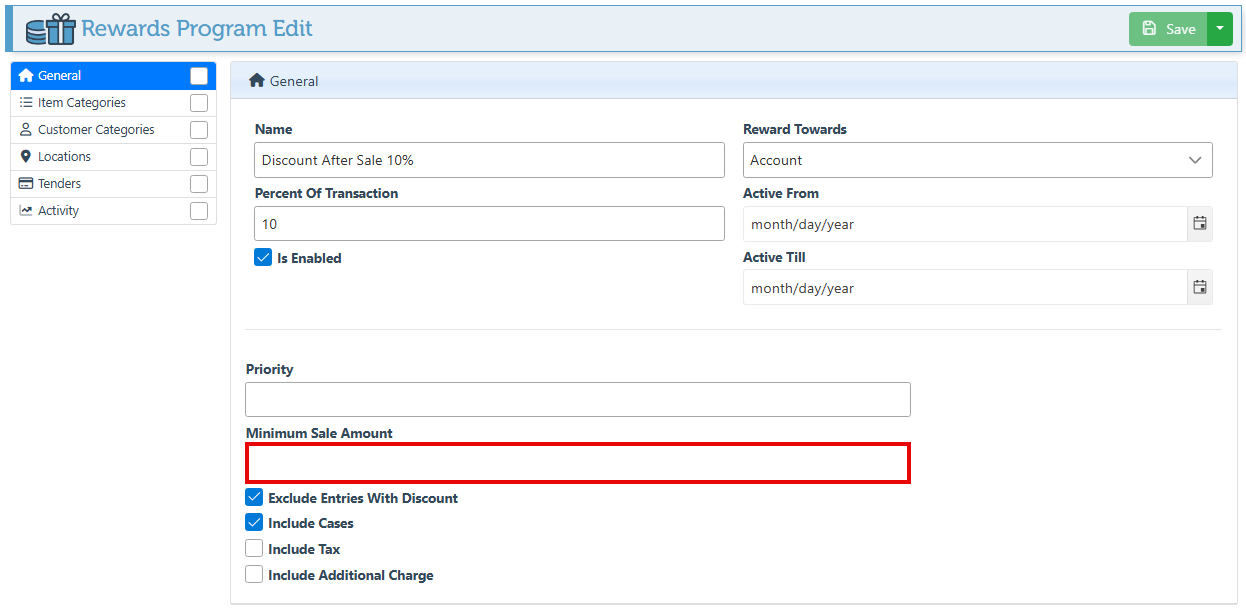Open the Active Till calendar picker icon

1200,288
